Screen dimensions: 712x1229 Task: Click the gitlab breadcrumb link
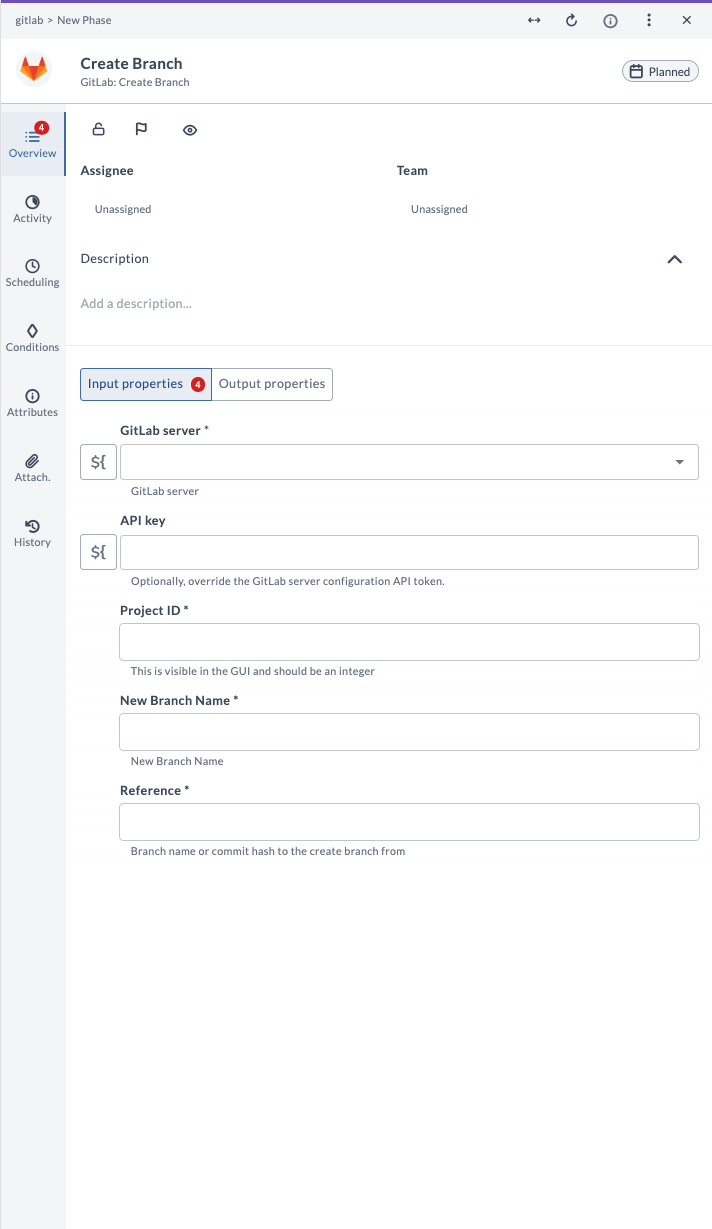coord(29,20)
